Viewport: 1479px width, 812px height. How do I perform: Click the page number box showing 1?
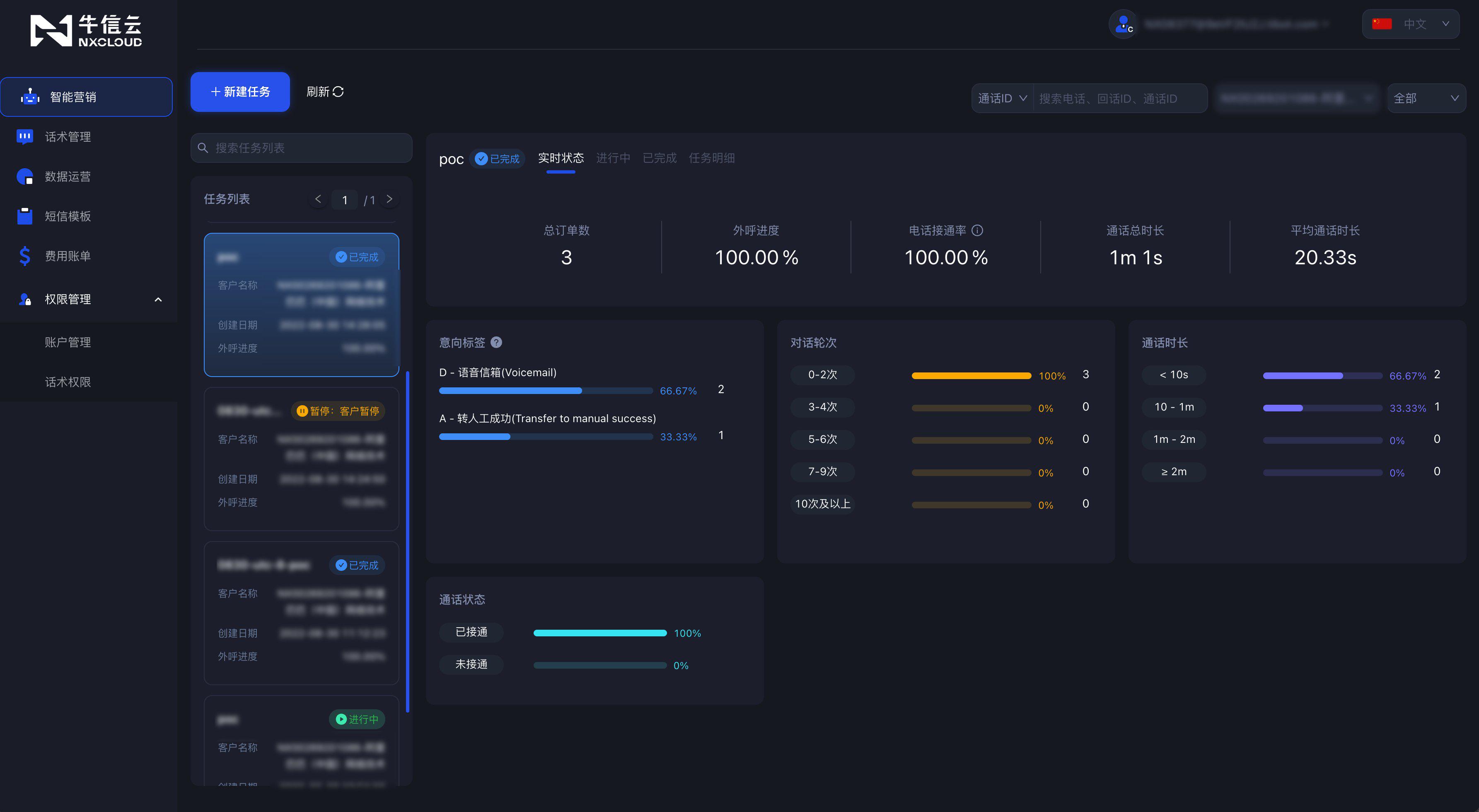345,200
